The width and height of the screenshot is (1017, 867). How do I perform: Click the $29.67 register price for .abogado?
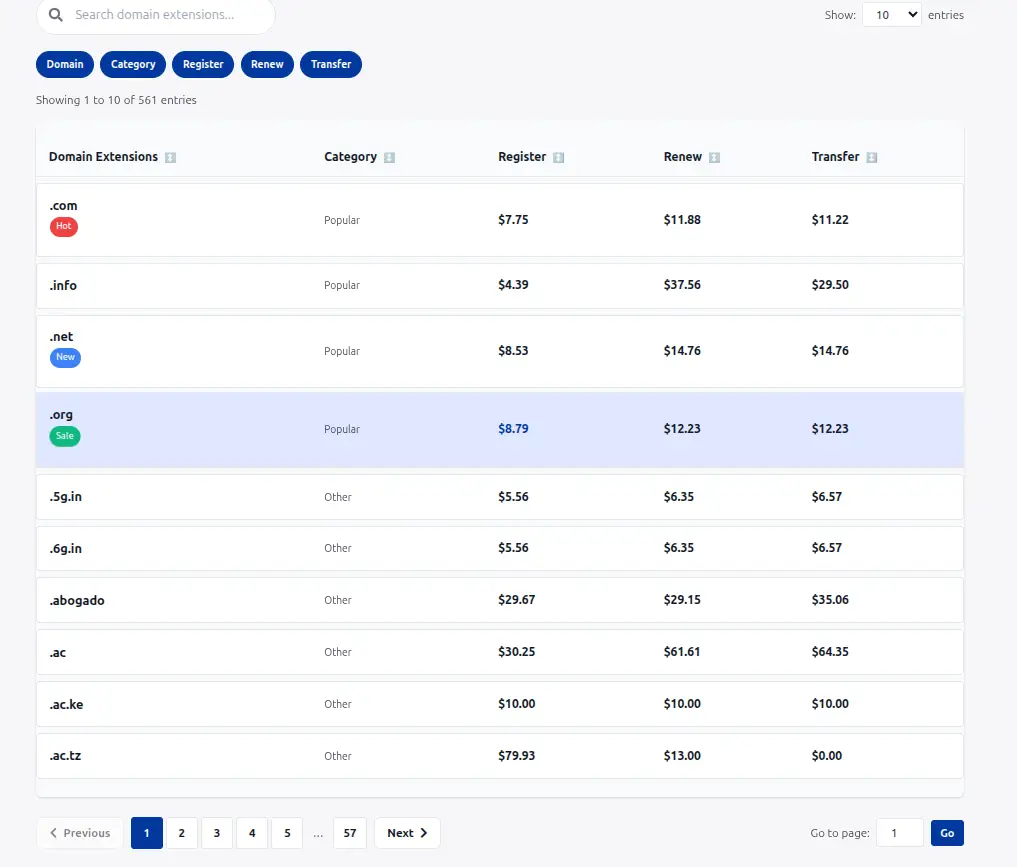pyautogui.click(x=516, y=600)
